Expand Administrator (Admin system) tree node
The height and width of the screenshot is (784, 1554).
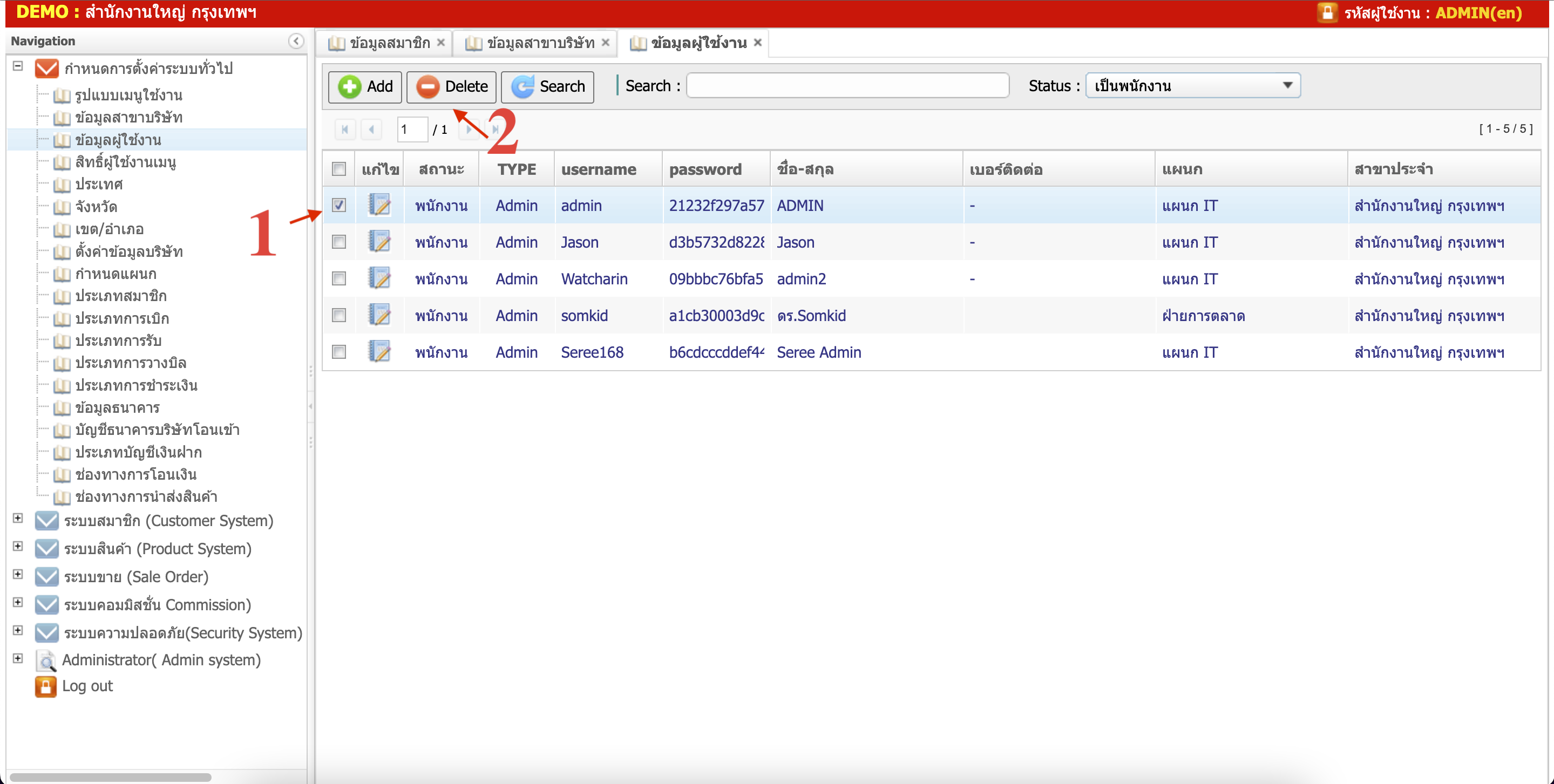(18, 658)
